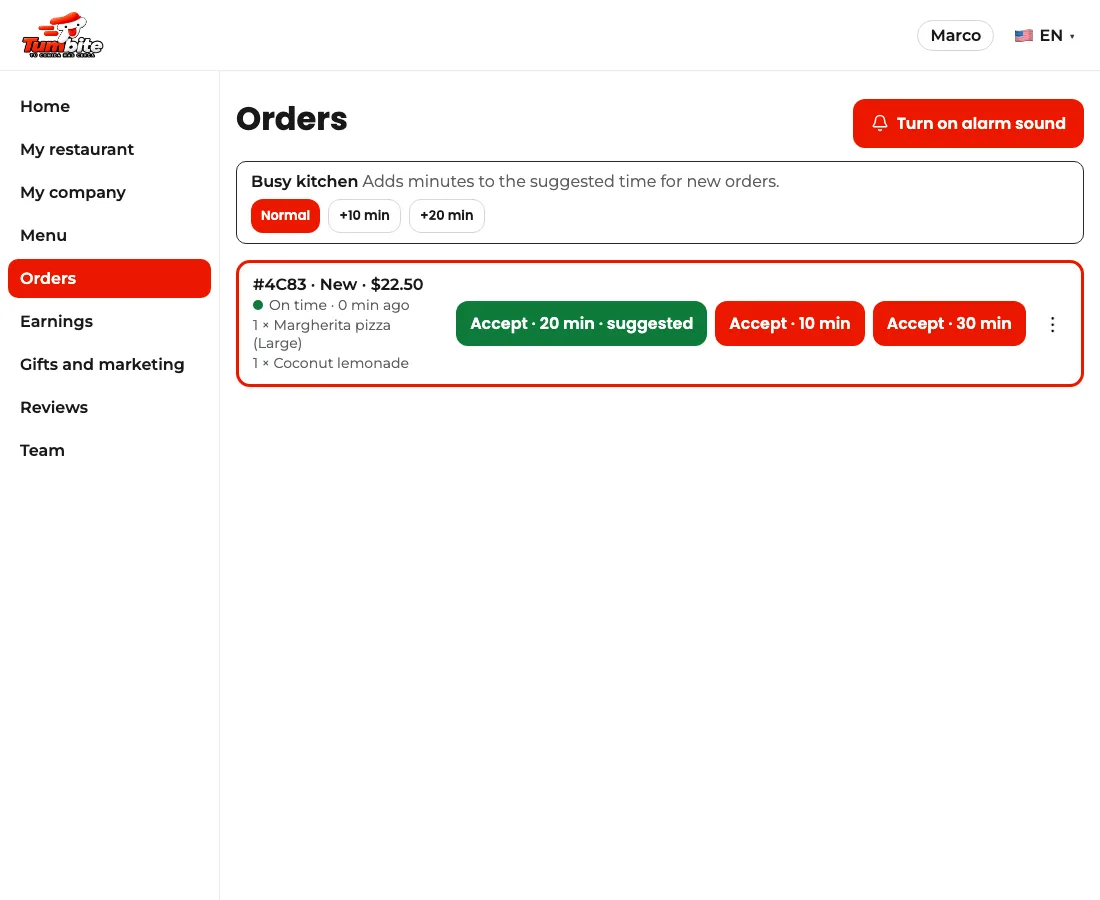Select Normal busy kitchen mode
The height and width of the screenshot is (900, 1100).
tap(286, 215)
